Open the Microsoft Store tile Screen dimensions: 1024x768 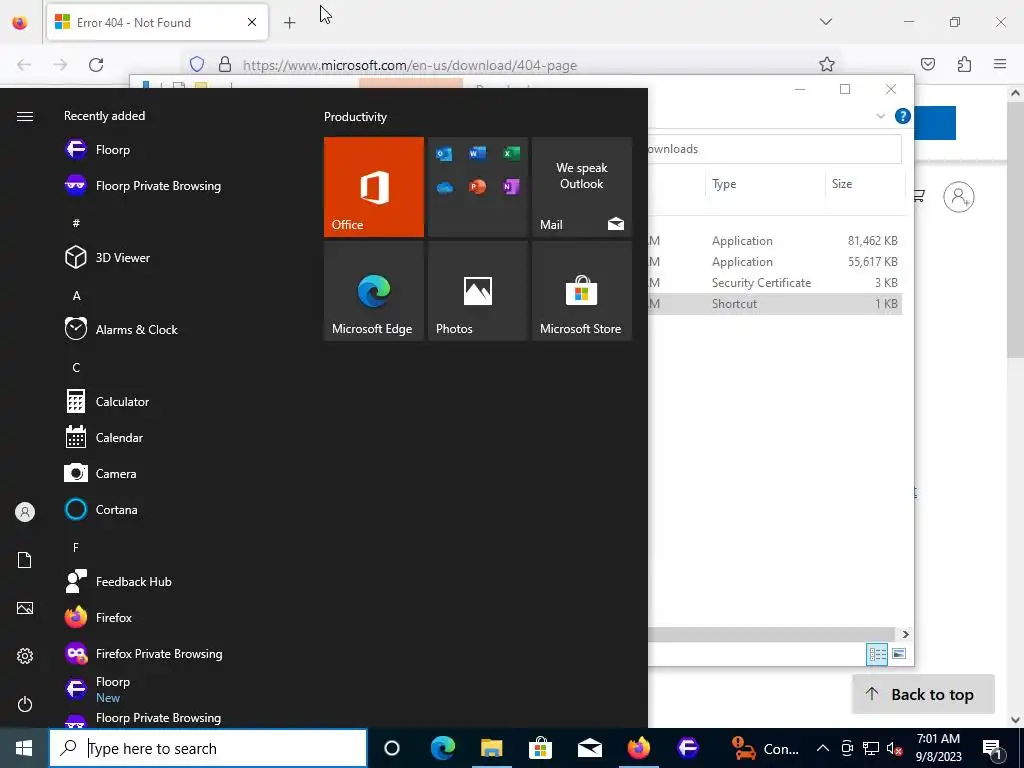pos(582,291)
